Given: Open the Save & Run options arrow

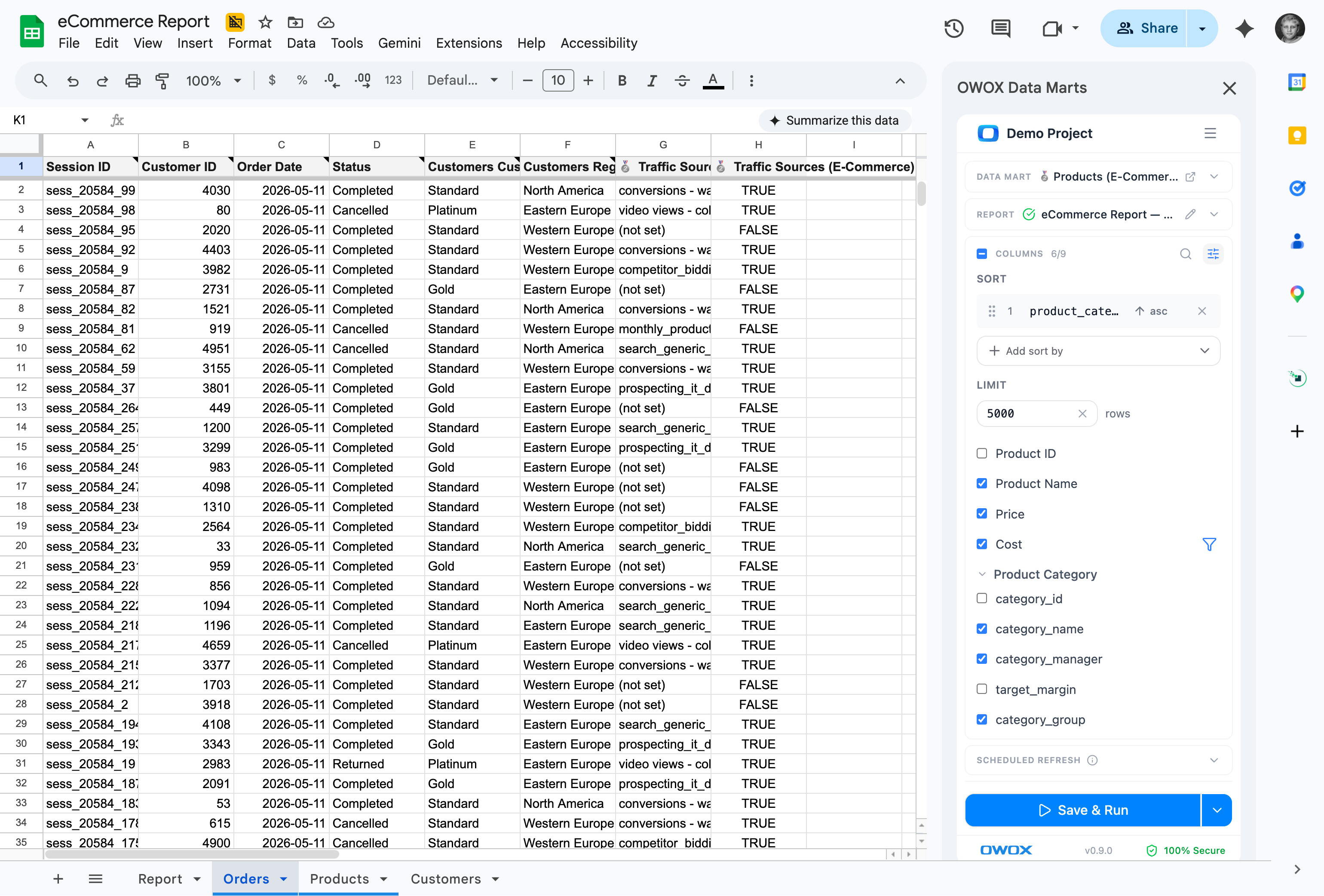Looking at the screenshot, I should click(x=1217, y=810).
